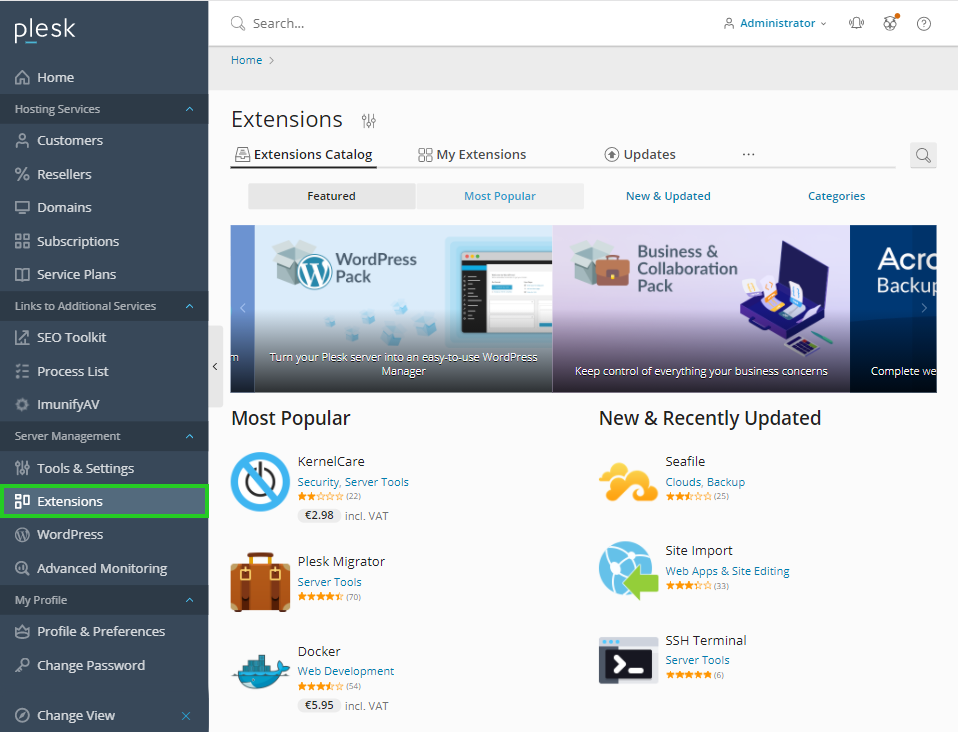This screenshot has width=958, height=732.
Task: Advance the banner carousel with right arrow
Action: (x=923, y=308)
